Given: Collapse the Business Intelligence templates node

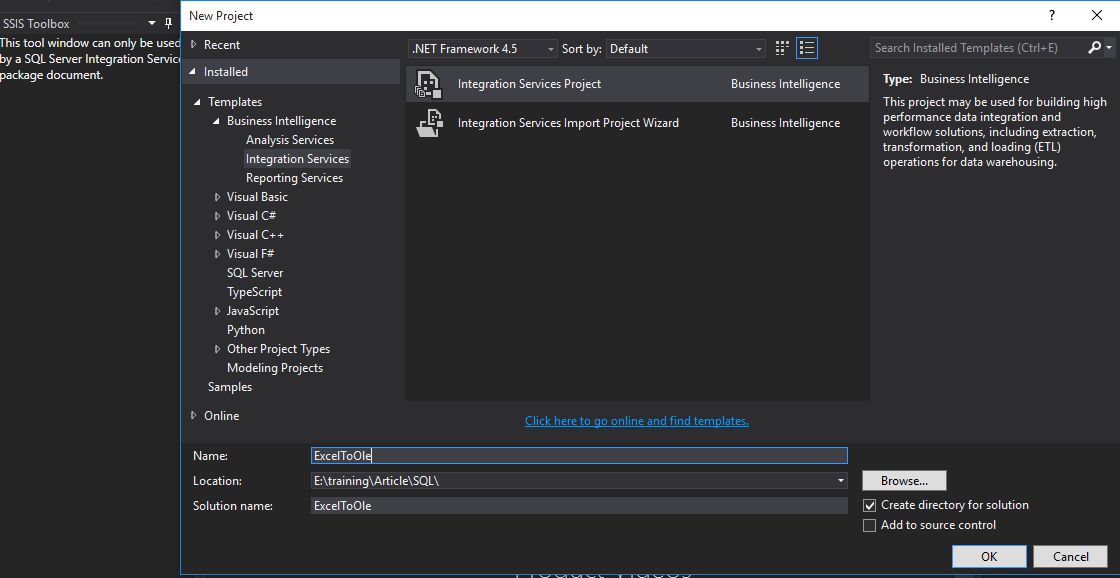Looking at the screenshot, I should pyautogui.click(x=215, y=120).
